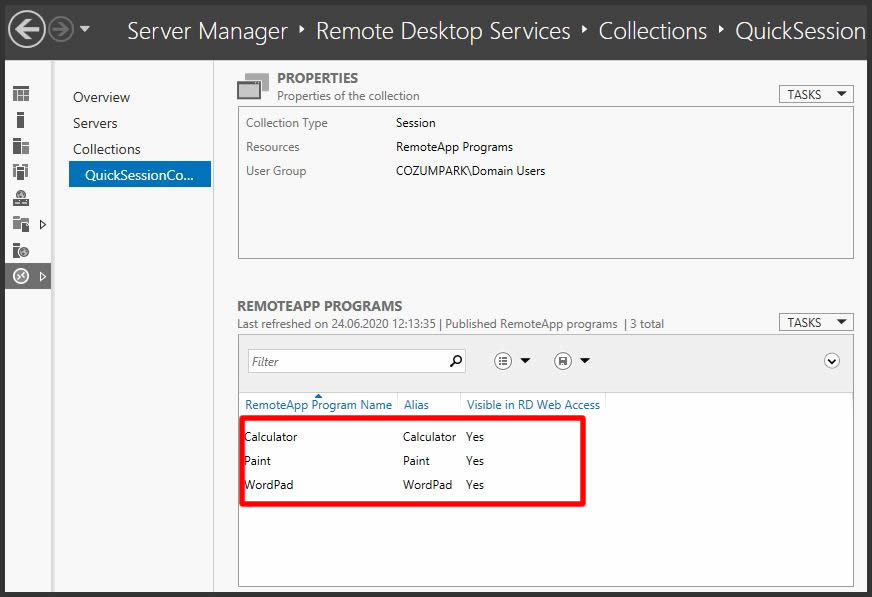
Task: Open dropdown arrow next to list options
Action: click(x=525, y=361)
